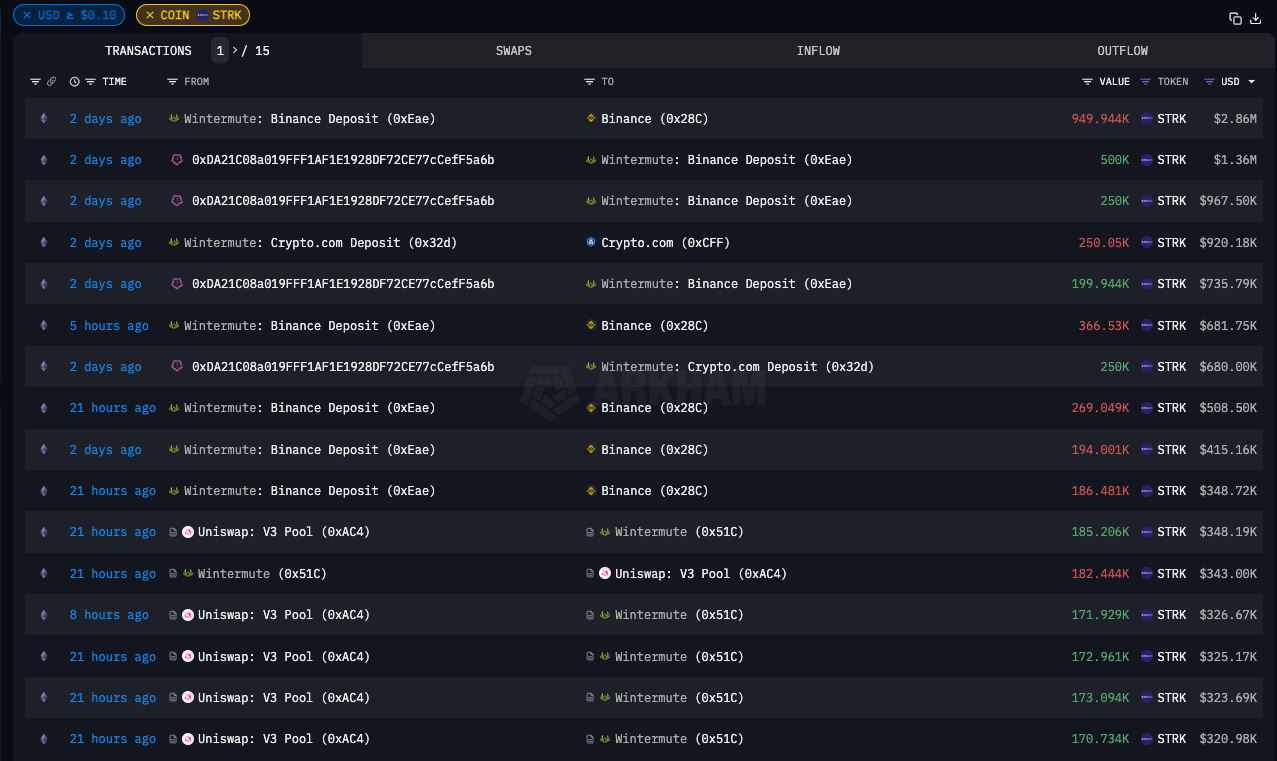The height and width of the screenshot is (761, 1277).
Task: Open Wintermute (0x51C) recipient in the 173.094K row
Action: coord(680,698)
